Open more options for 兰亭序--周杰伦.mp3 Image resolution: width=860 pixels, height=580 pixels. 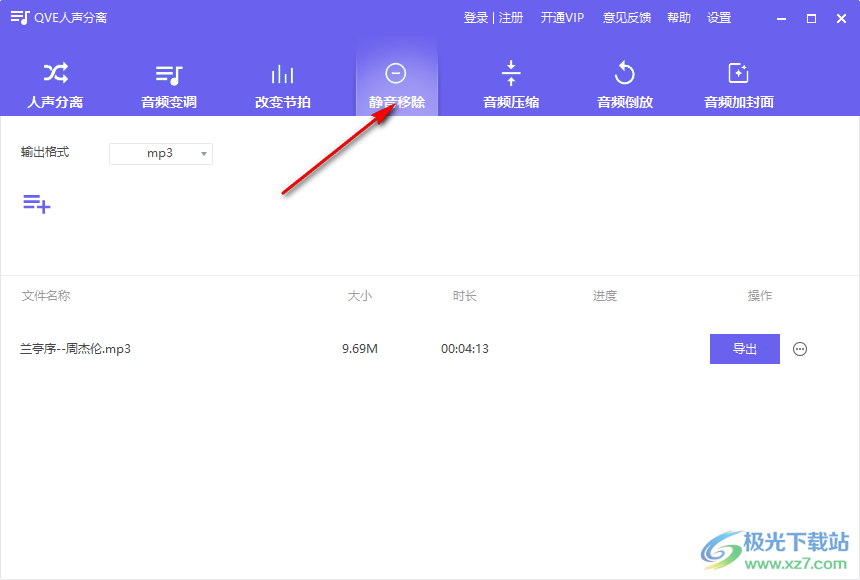(x=799, y=348)
